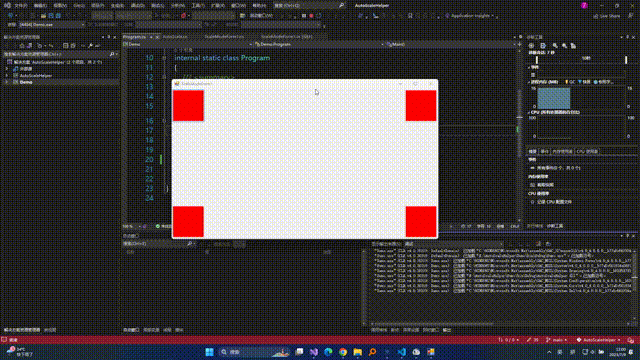Expand the Demo project node in Solution Explorer
640x360 pixels.
(x=7, y=82)
